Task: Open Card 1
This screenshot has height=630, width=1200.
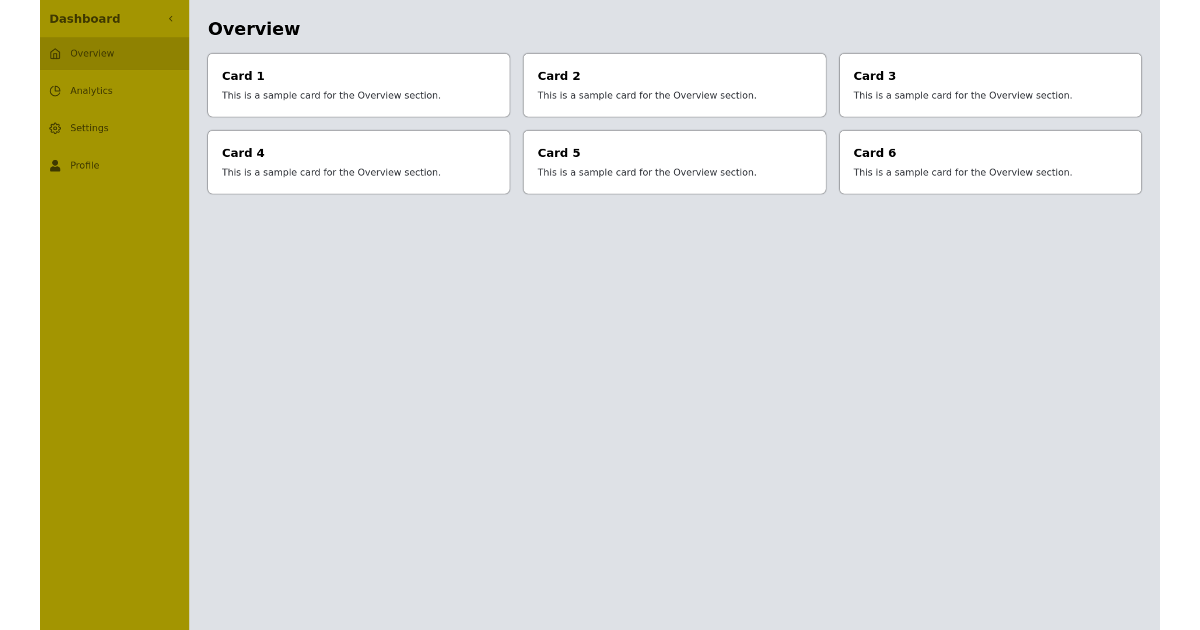Action: point(358,85)
